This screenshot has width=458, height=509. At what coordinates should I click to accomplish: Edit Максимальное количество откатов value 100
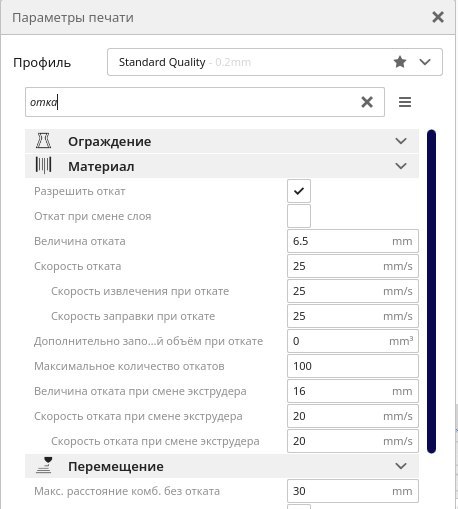click(353, 366)
